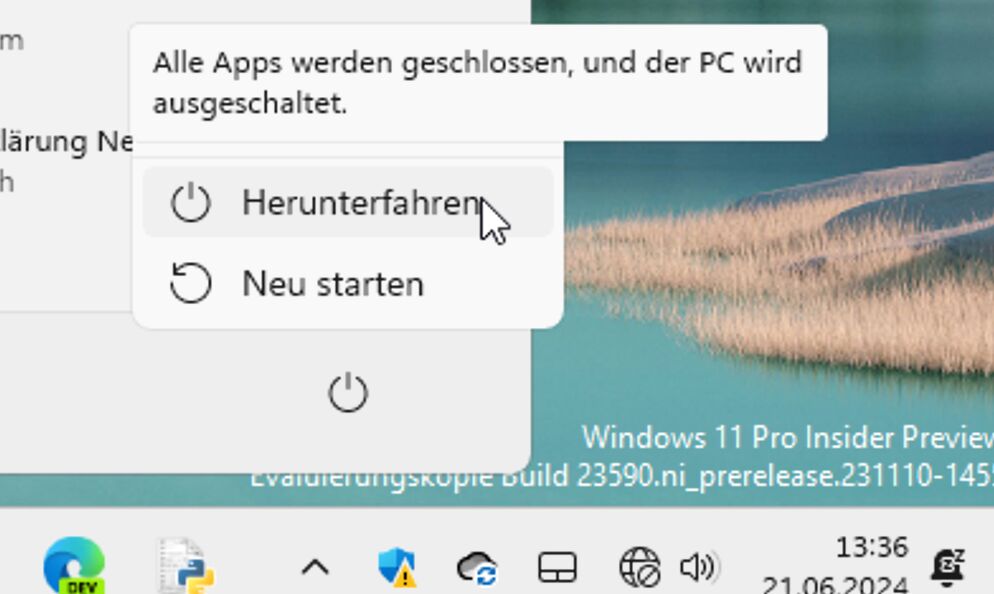Click the virtual touchpad tray icon
Screen dimensions: 994x594
pos(557,567)
